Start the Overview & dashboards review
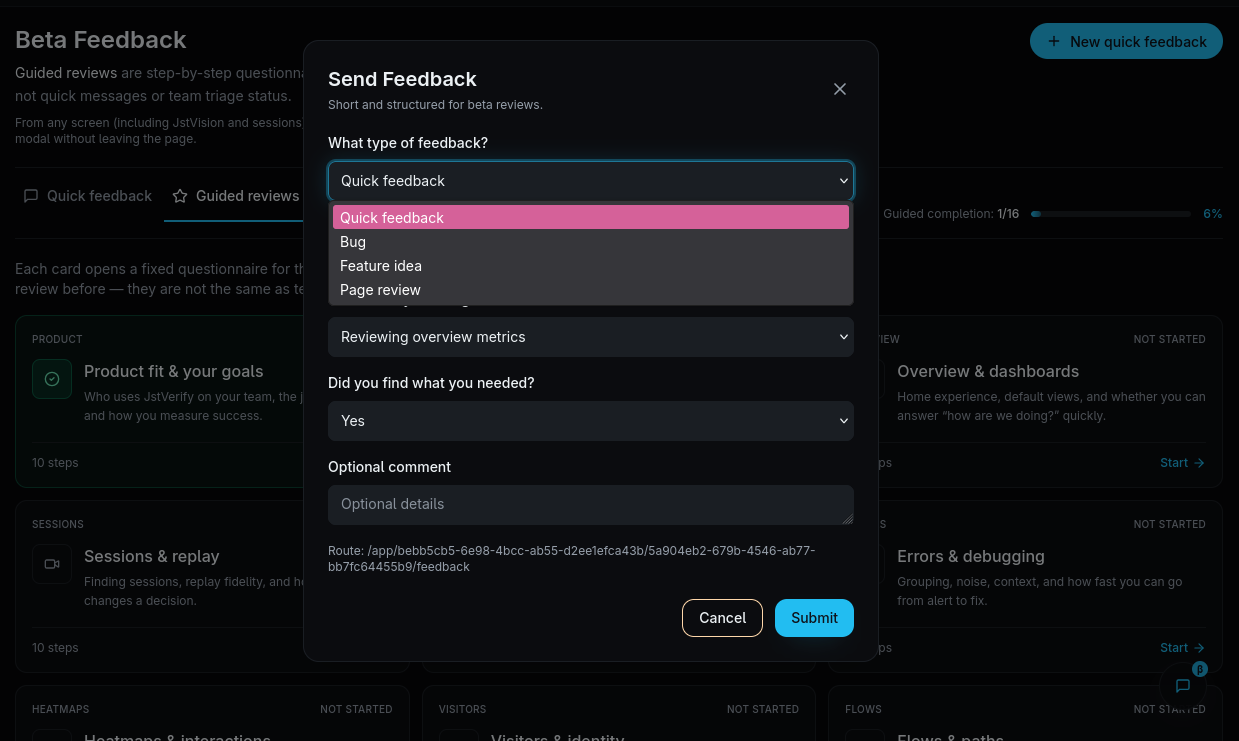Image resolution: width=1239 pixels, height=741 pixels. click(1182, 463)
